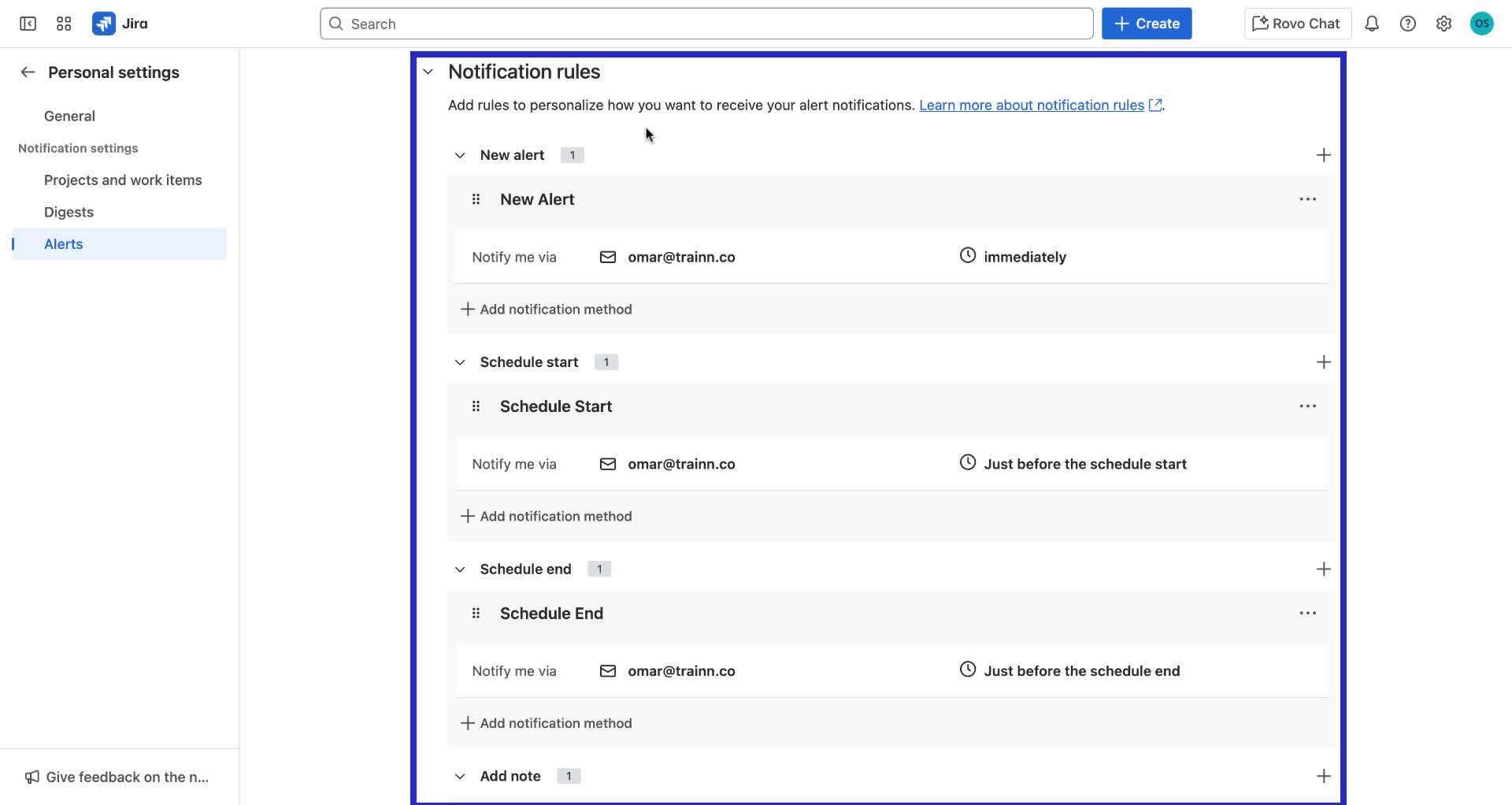This screenshot has height=805, width=1512.
Task: Click Add notification method under New Alert
Action: coord(547,309)
